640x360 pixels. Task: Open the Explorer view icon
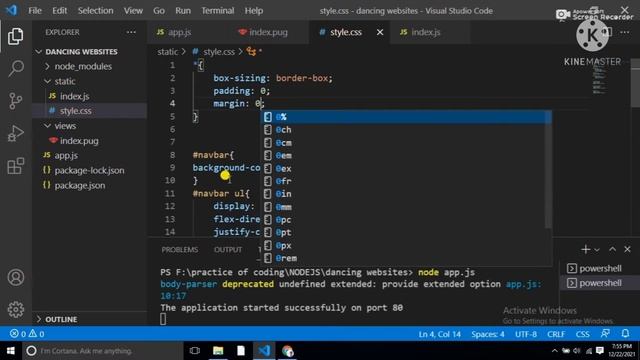click(x=16, y=37)
